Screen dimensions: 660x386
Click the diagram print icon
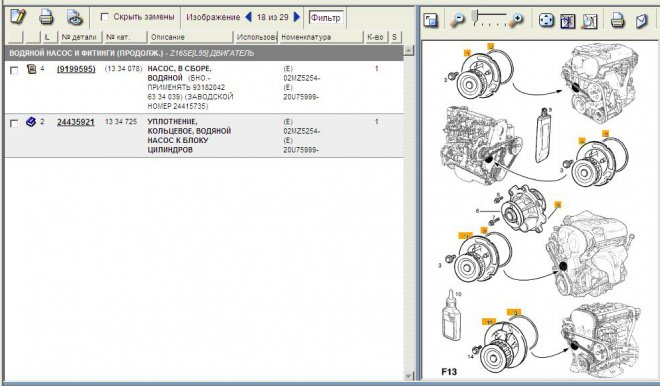coord(617,20)
